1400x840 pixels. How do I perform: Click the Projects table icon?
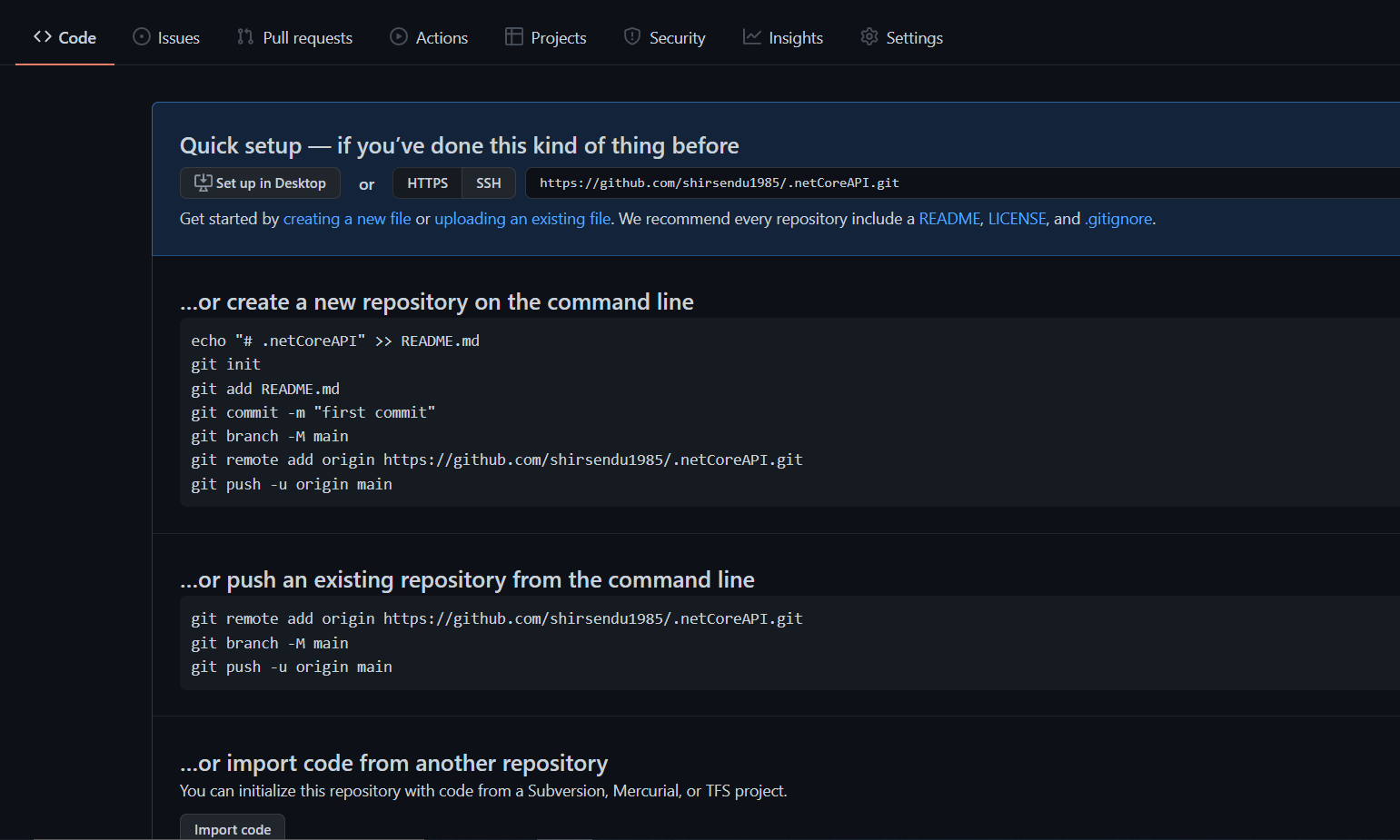(514, 37)
